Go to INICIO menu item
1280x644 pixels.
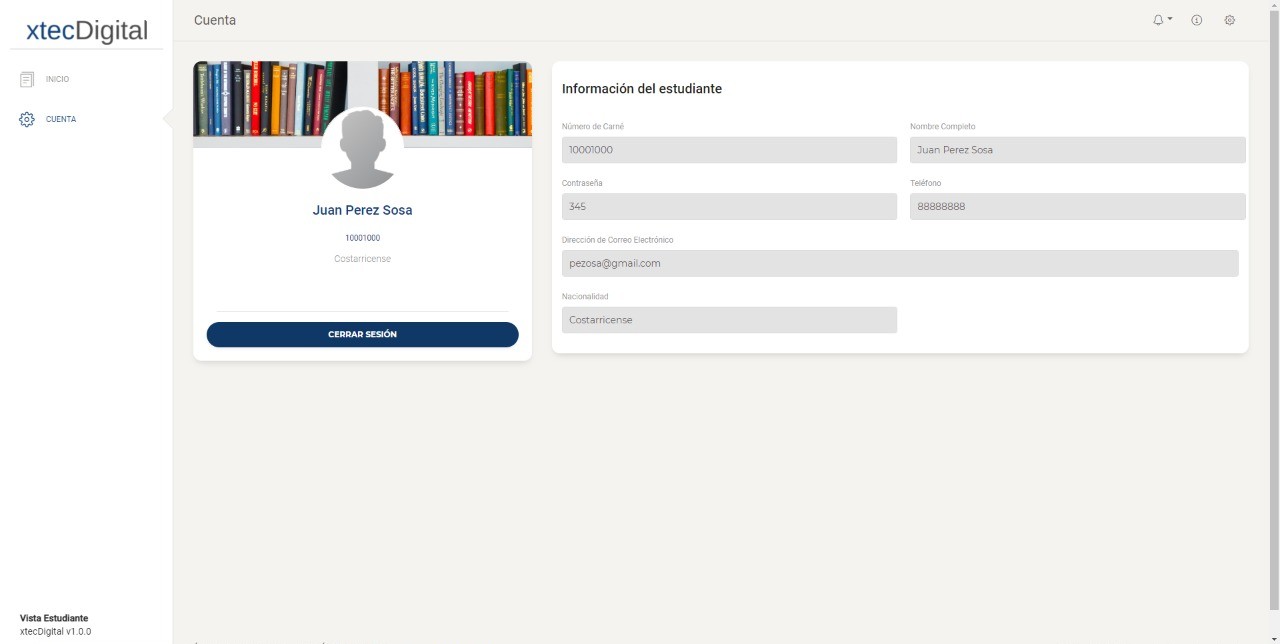[x=57, y=79]
